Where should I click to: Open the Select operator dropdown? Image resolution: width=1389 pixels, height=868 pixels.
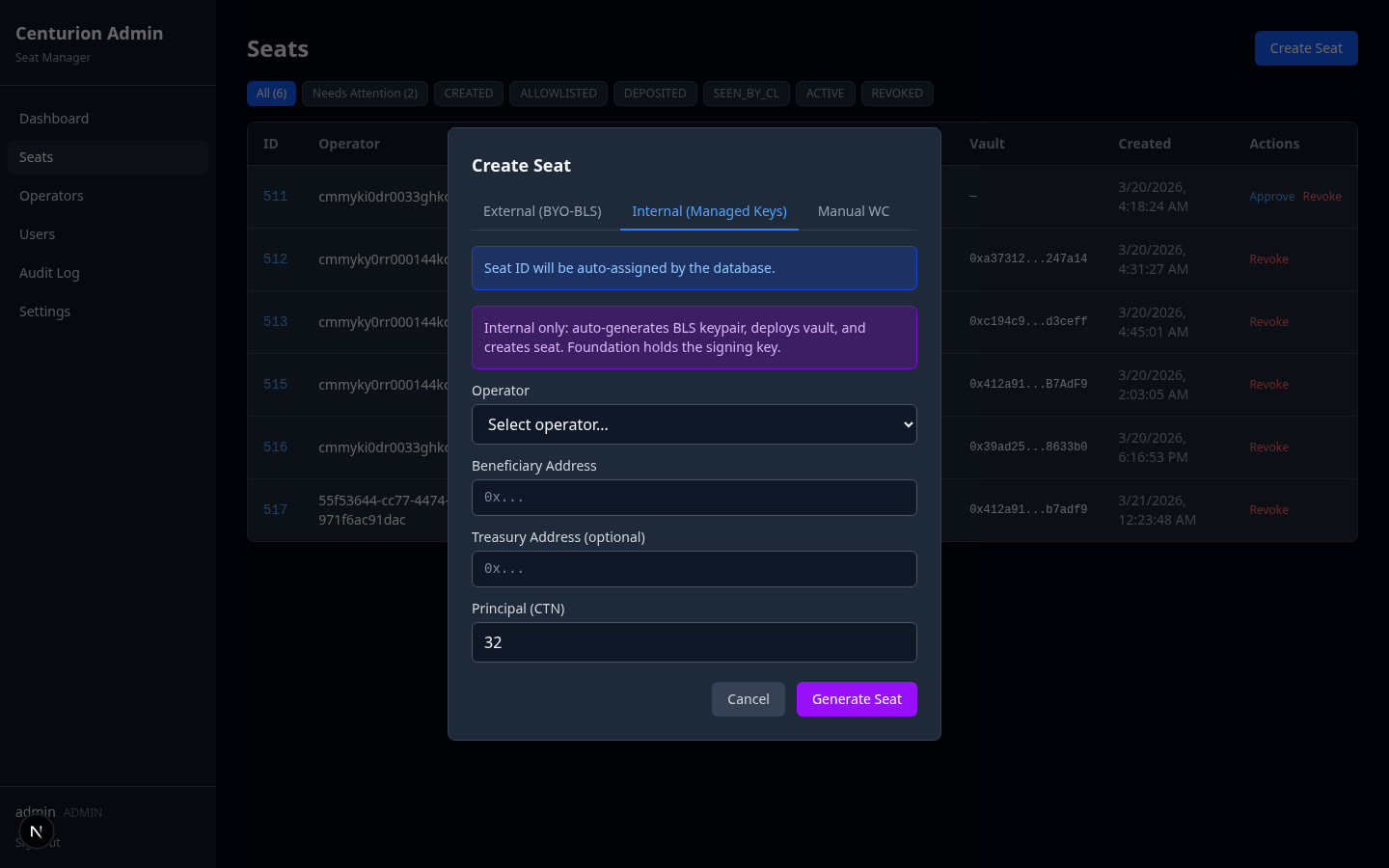coord(694,424)
